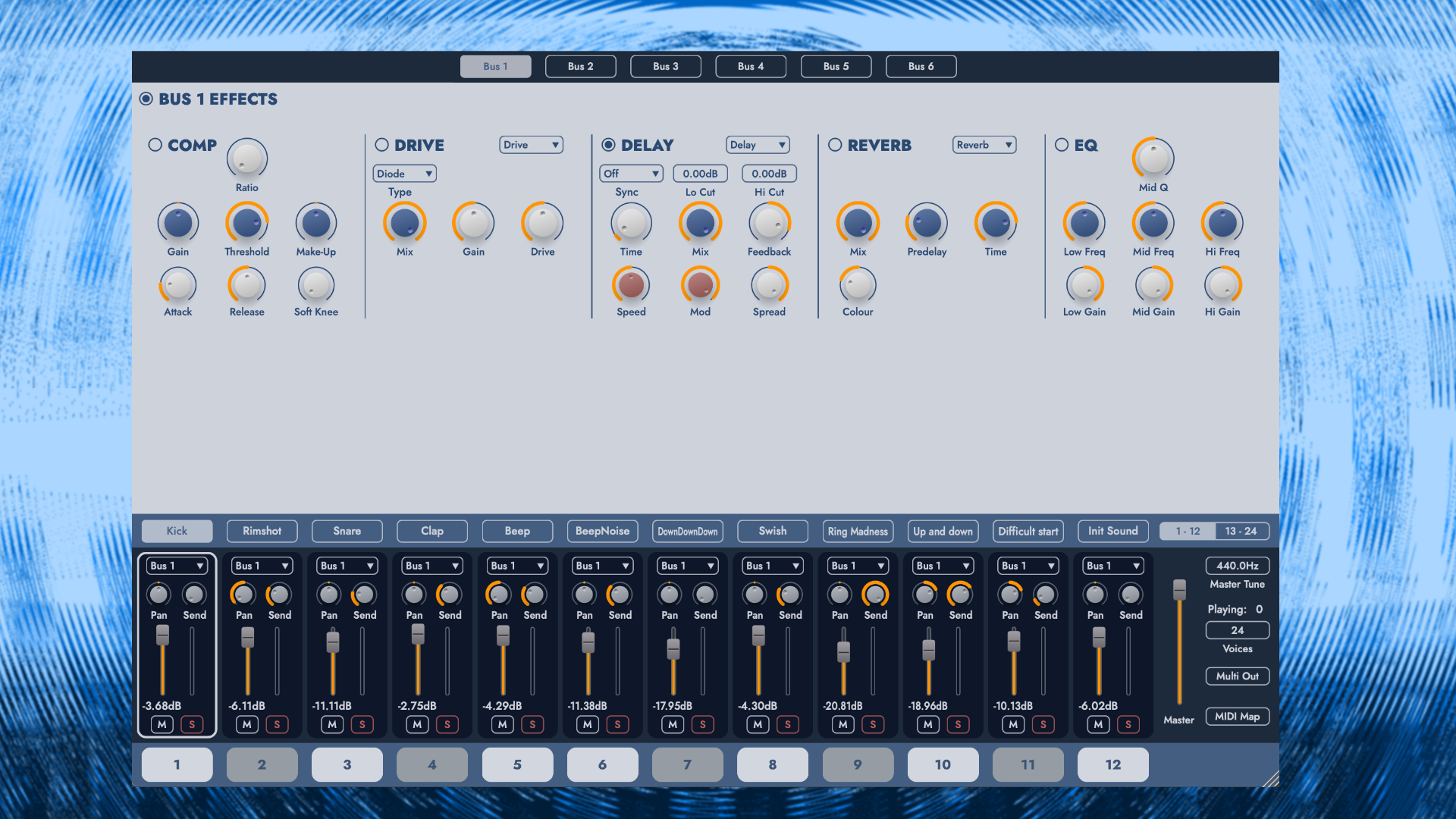This screenshot has width=1456, height=819.
Task: Open the Delay Sync dropdown
Action: pyautogui.click(x=631, y=174)
